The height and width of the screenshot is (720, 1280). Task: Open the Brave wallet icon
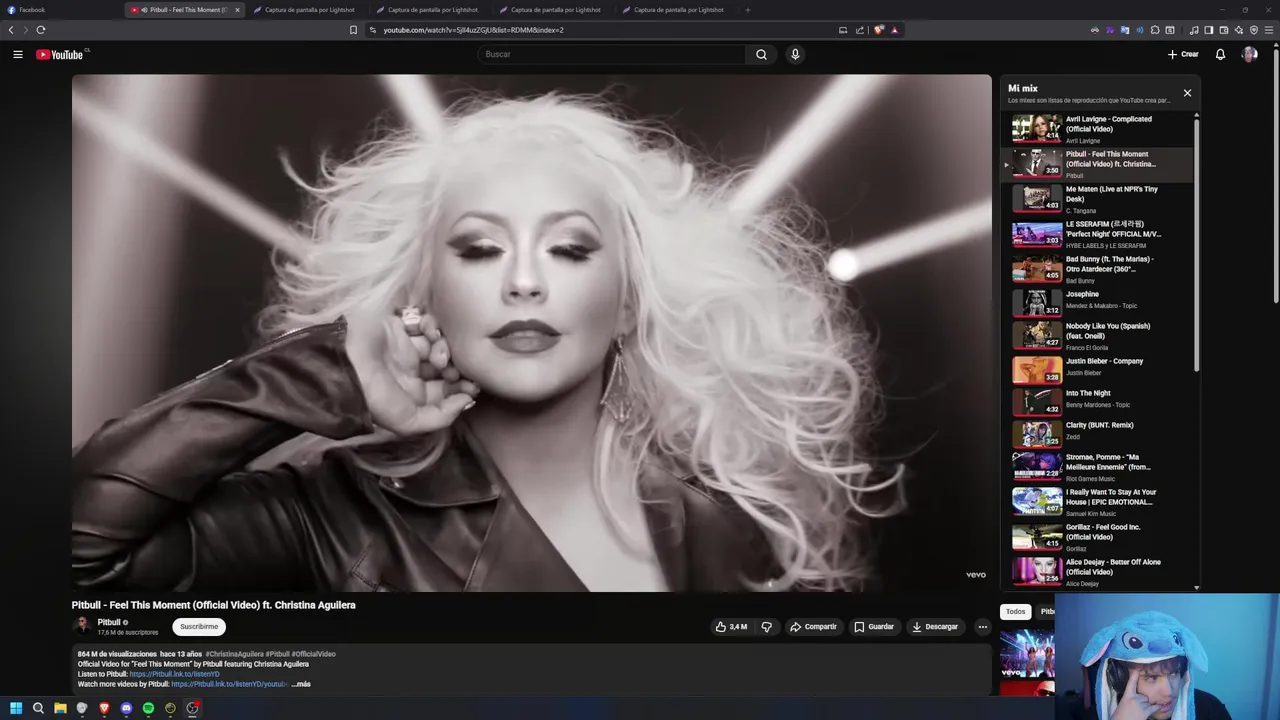tap(1223, 30)
